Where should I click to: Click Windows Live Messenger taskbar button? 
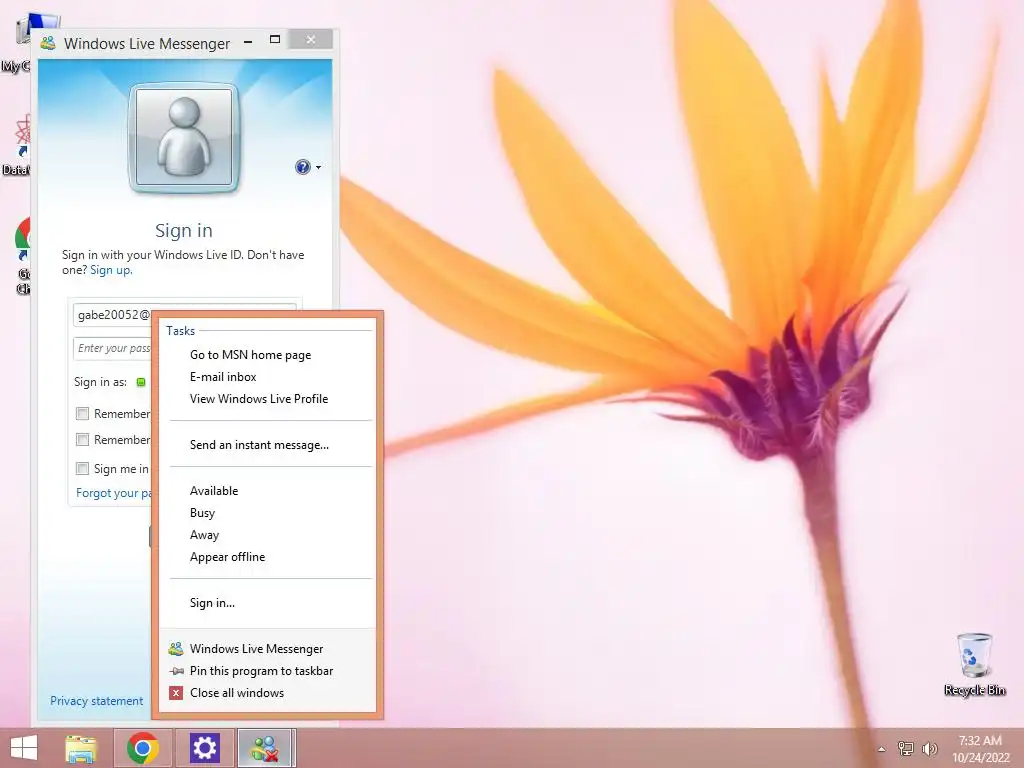(x=266, y=748)
